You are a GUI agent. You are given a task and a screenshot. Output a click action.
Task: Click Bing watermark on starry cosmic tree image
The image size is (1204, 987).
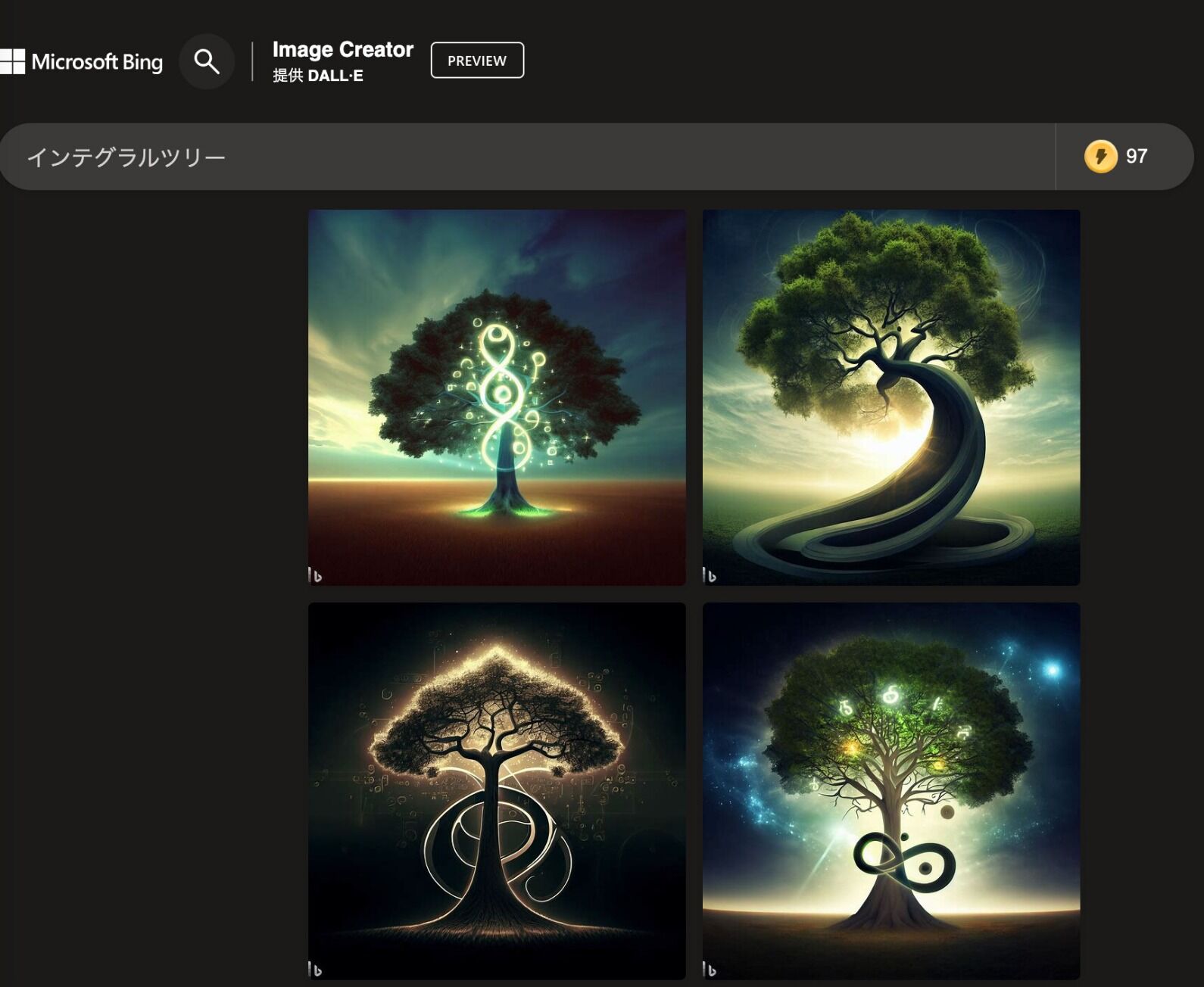[x=710, y=970]
